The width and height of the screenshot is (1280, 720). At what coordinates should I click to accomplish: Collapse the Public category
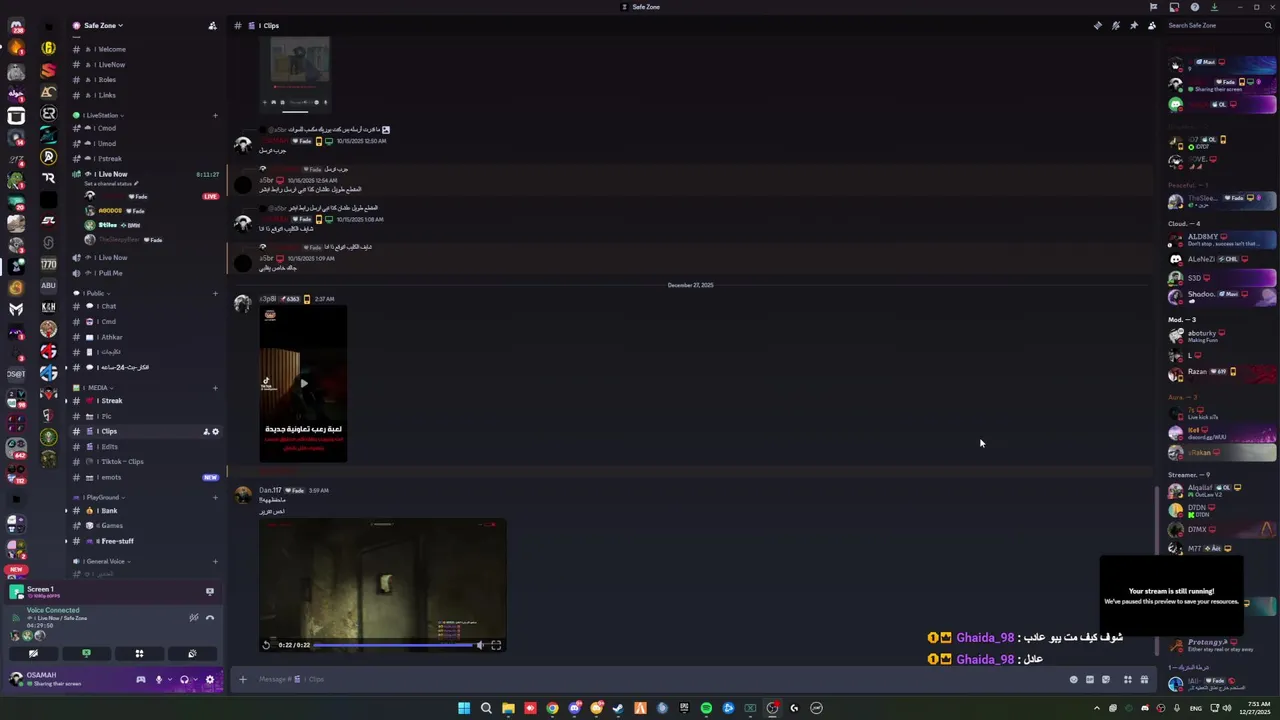coord(94,293)
